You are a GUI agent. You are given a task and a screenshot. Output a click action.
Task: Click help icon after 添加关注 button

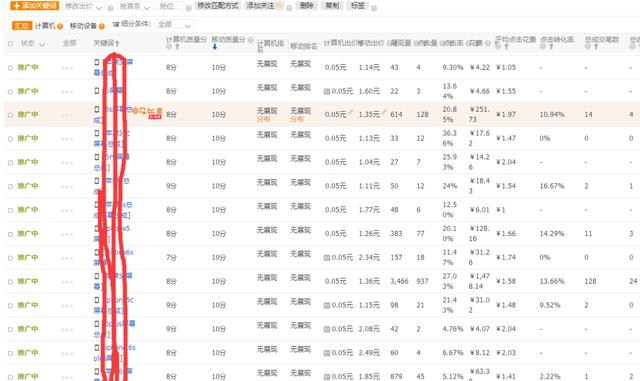[x=289, y=8]
